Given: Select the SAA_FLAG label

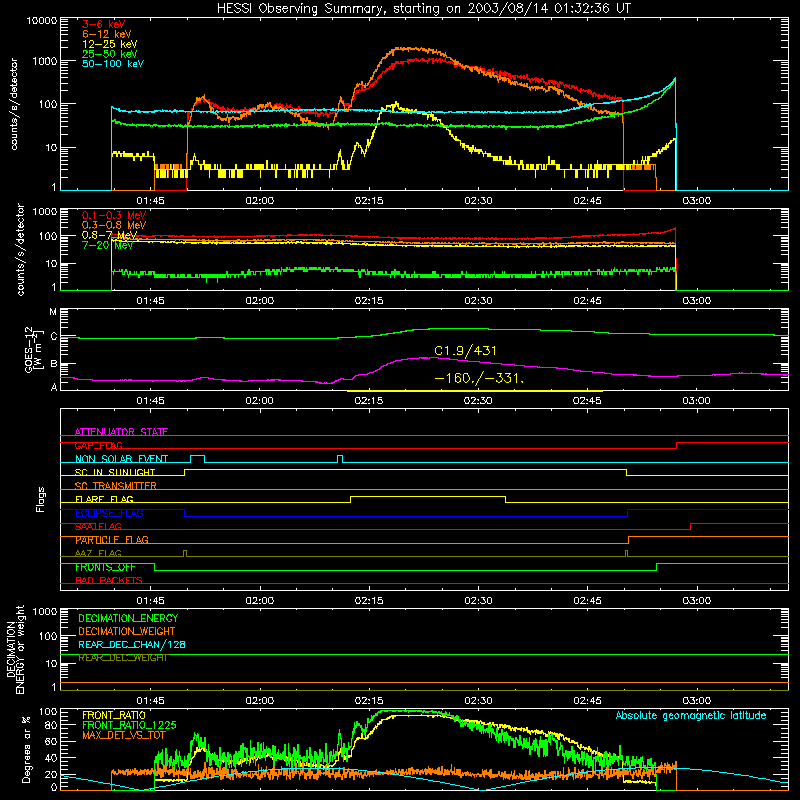Looking at the screenshot, I should click(98, 526).
